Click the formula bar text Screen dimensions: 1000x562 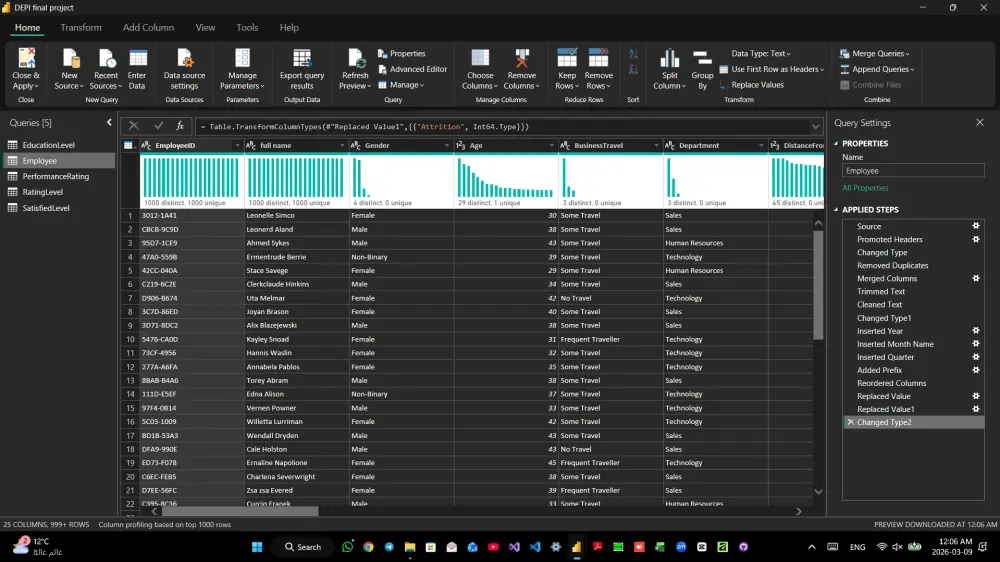tap(365, 126)
